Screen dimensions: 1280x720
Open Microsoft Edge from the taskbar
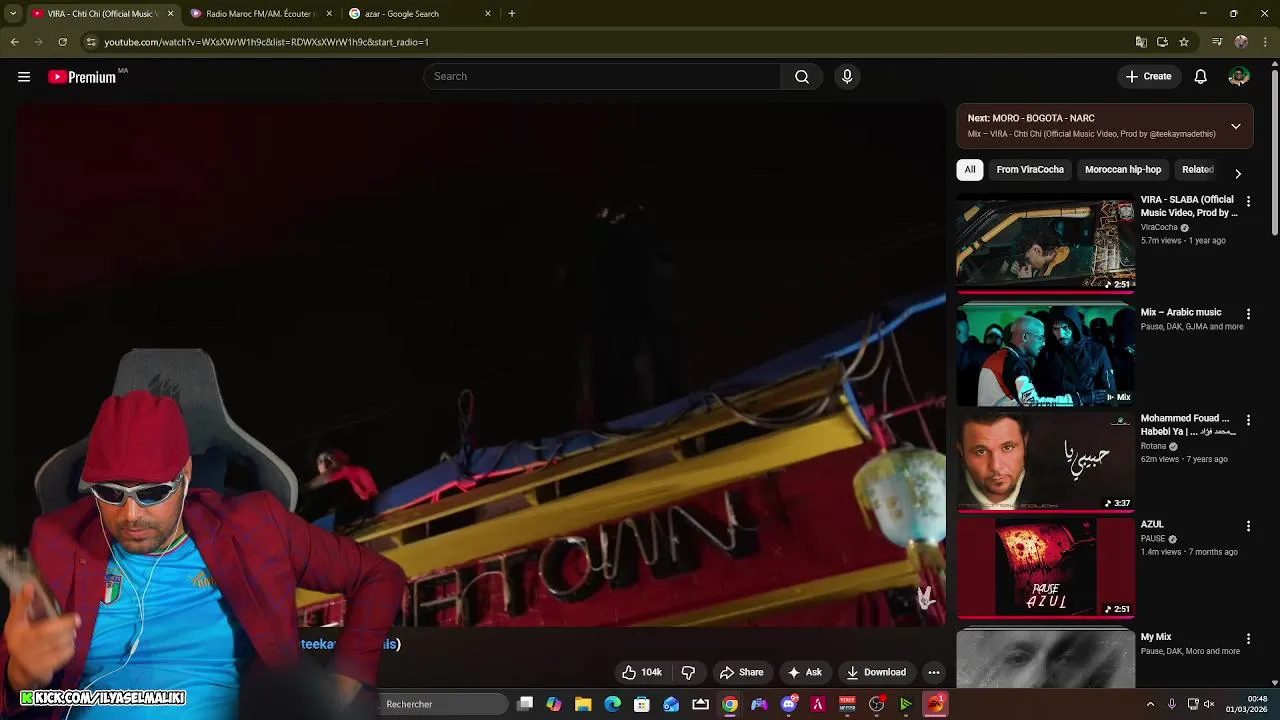[x=612, y=704]
